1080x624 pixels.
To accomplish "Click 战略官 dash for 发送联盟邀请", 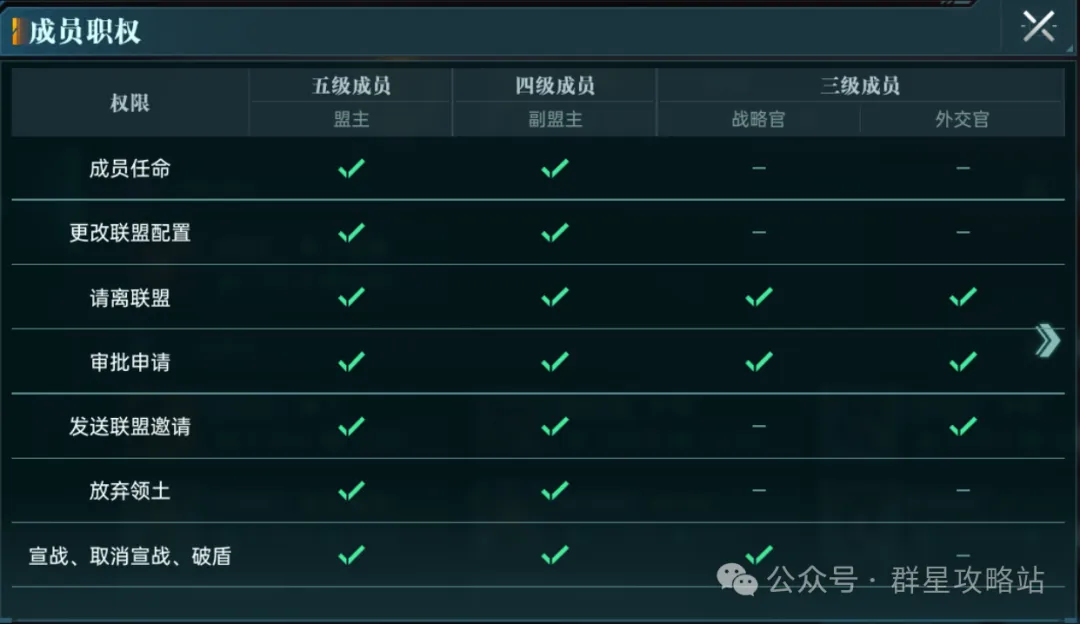I will click(758, 426).
